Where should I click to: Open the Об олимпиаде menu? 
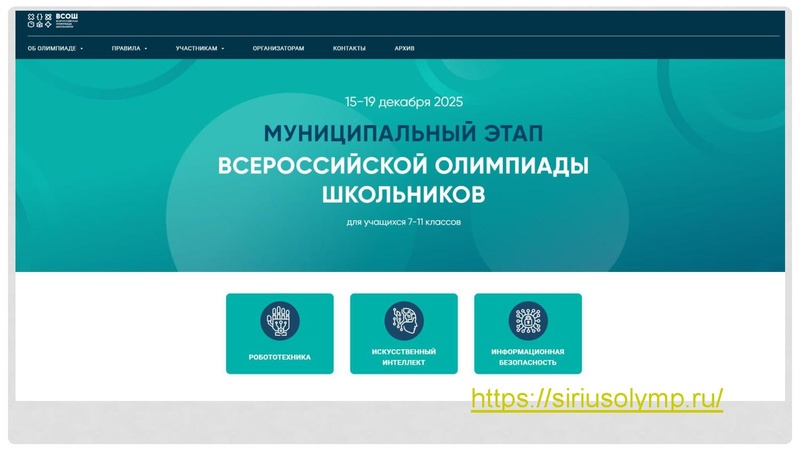pos(52,48)
